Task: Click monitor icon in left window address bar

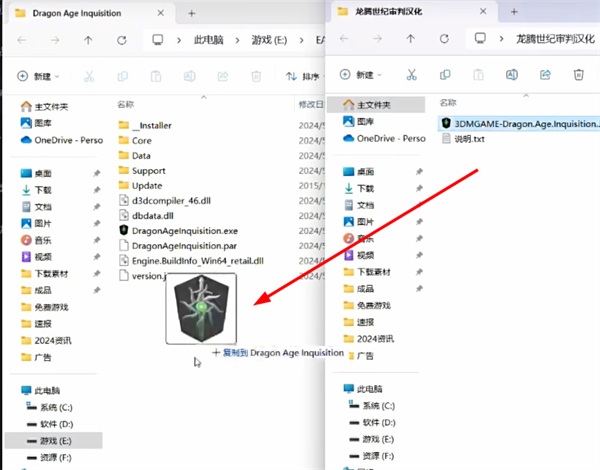Action: [158, 40]
